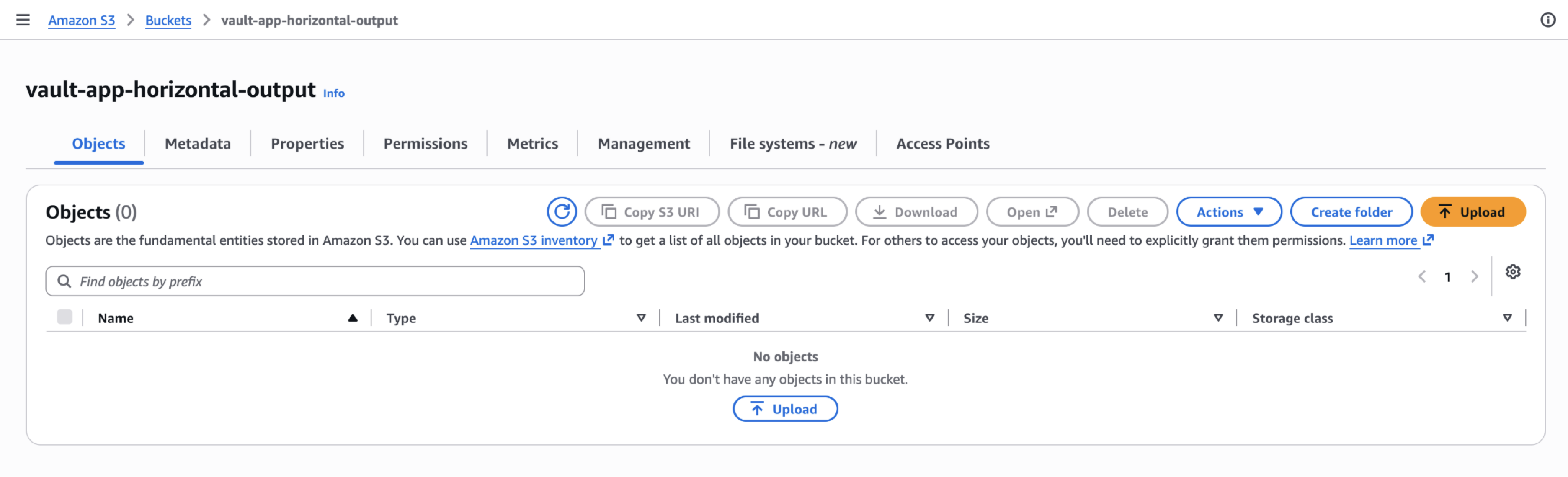The height and width of the screenshot is (477, 1568).
Task: Click the Download button
Action: 917,212
